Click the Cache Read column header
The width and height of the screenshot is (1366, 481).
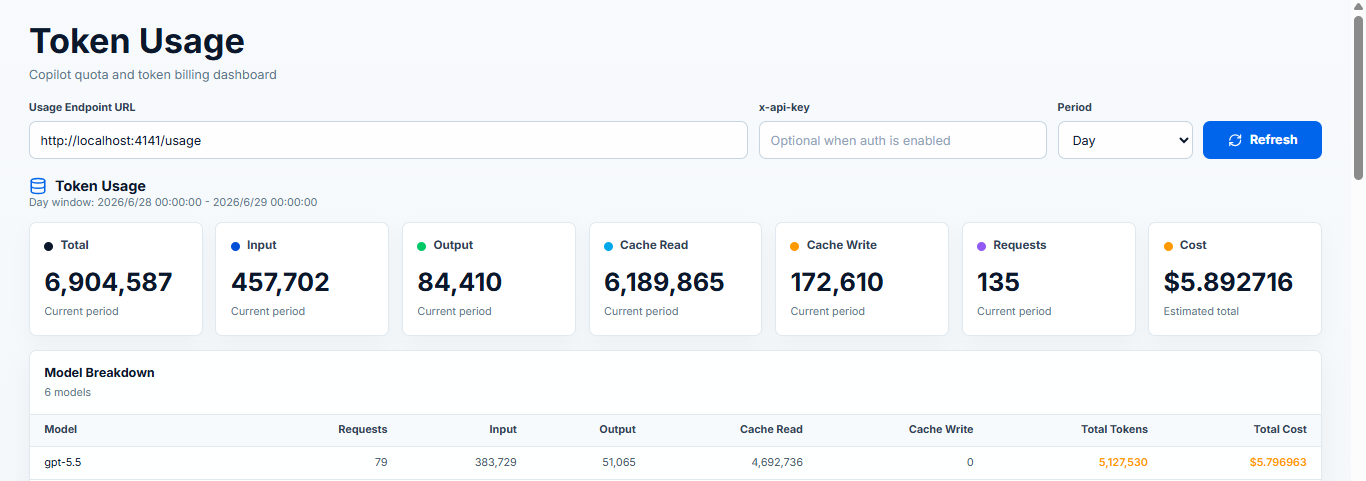(771, 429)
